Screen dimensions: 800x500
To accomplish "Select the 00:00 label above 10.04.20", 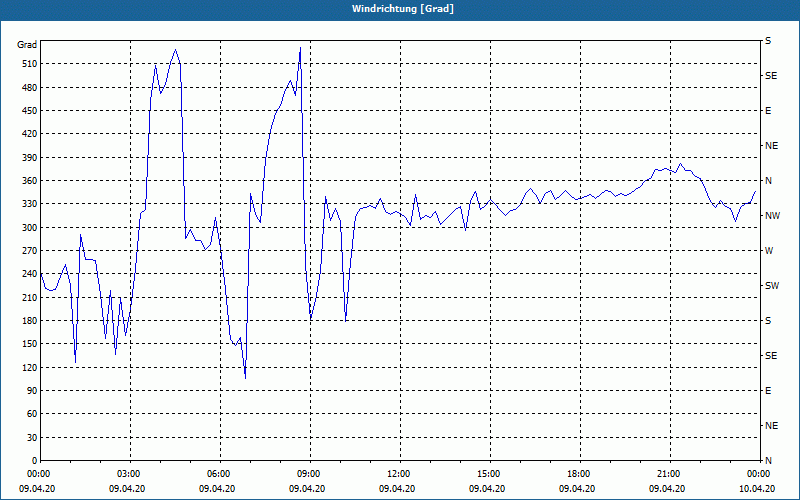I will (759, 473).
